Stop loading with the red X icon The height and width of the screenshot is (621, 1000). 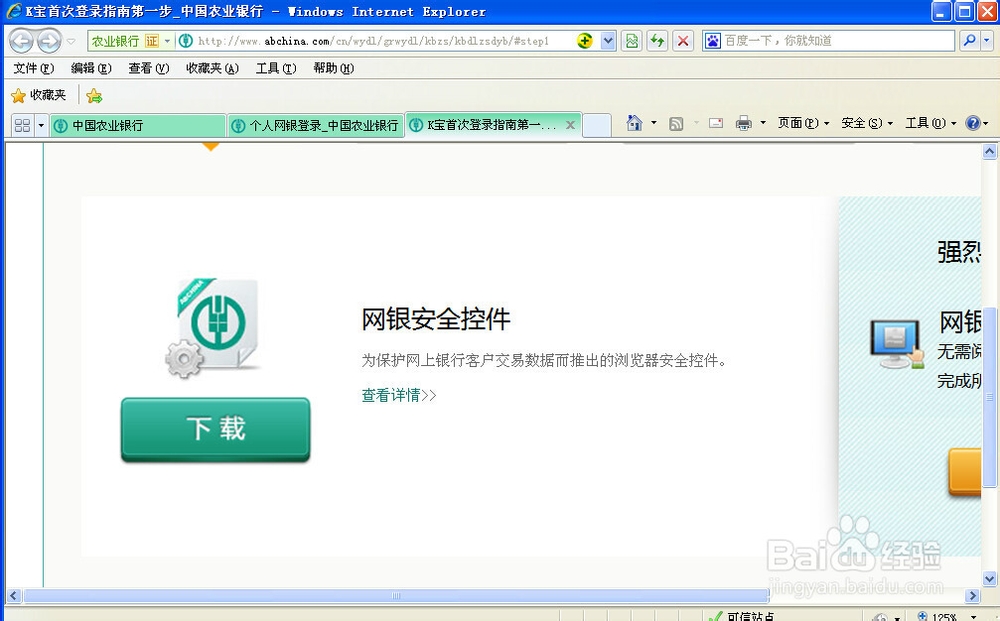pyautogui.click(x=683, y=41)
